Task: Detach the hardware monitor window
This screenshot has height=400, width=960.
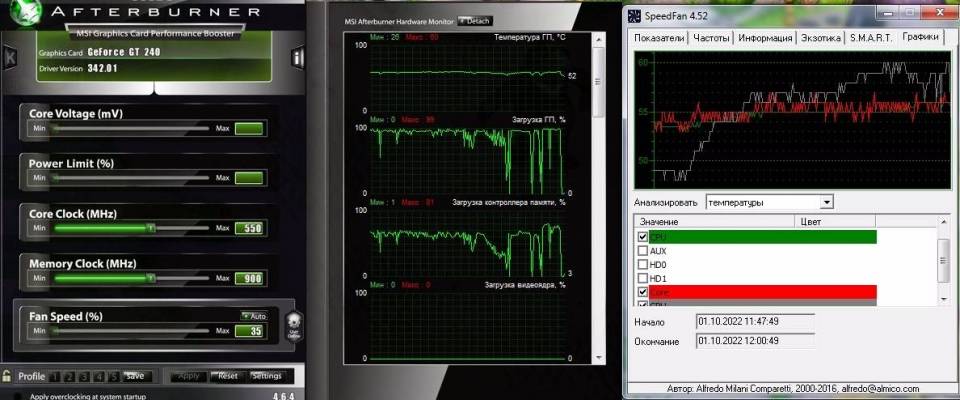Action: click(476, 20)
